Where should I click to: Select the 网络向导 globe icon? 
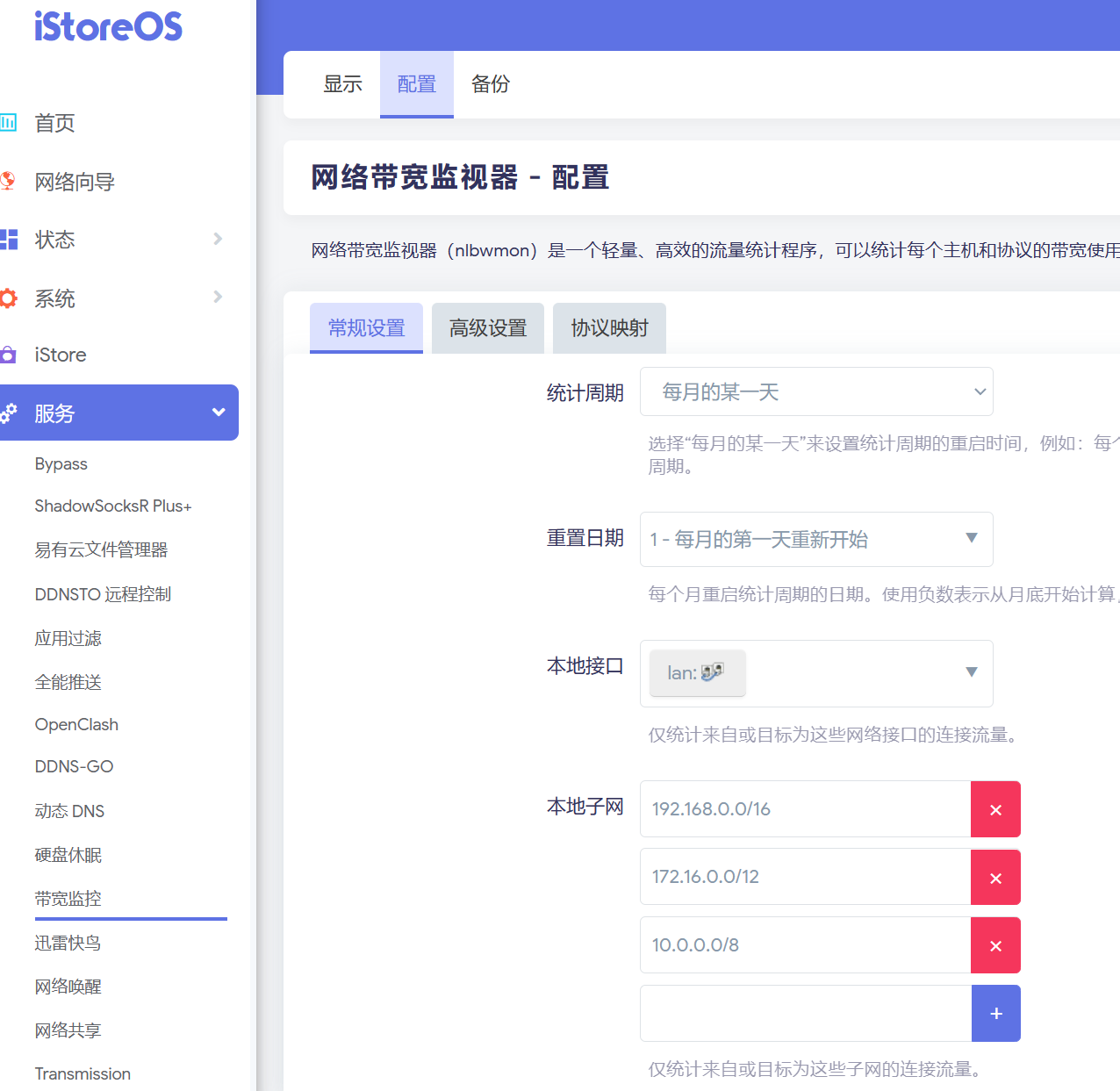point(9,181)
